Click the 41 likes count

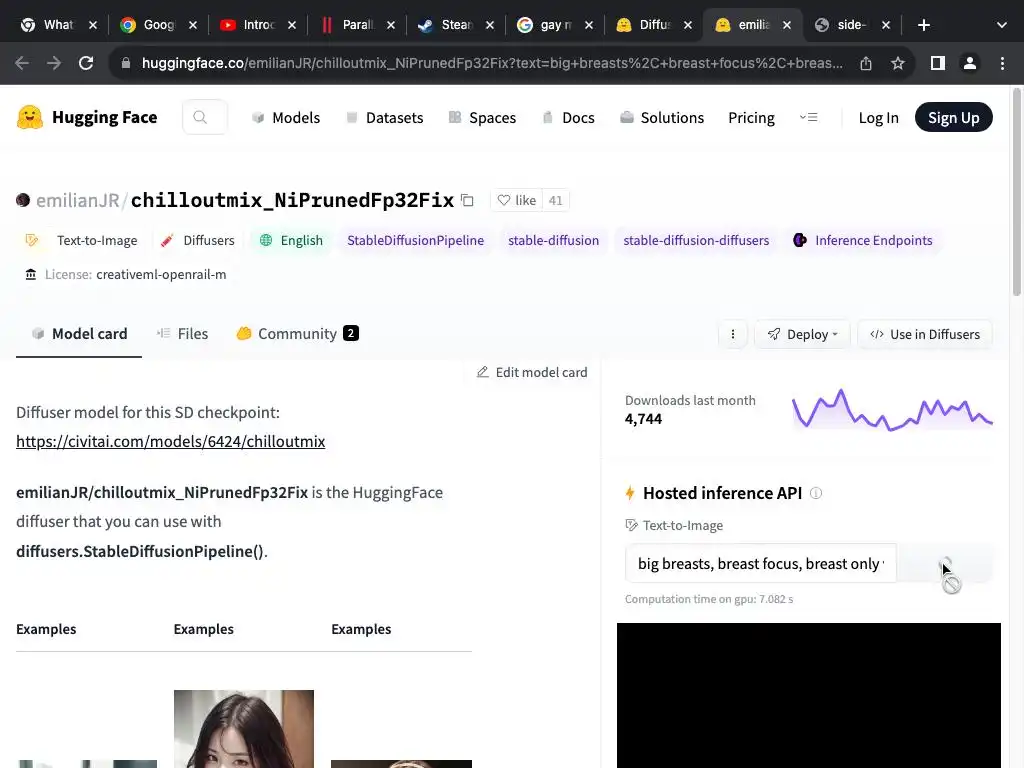(x=555, y=200)
